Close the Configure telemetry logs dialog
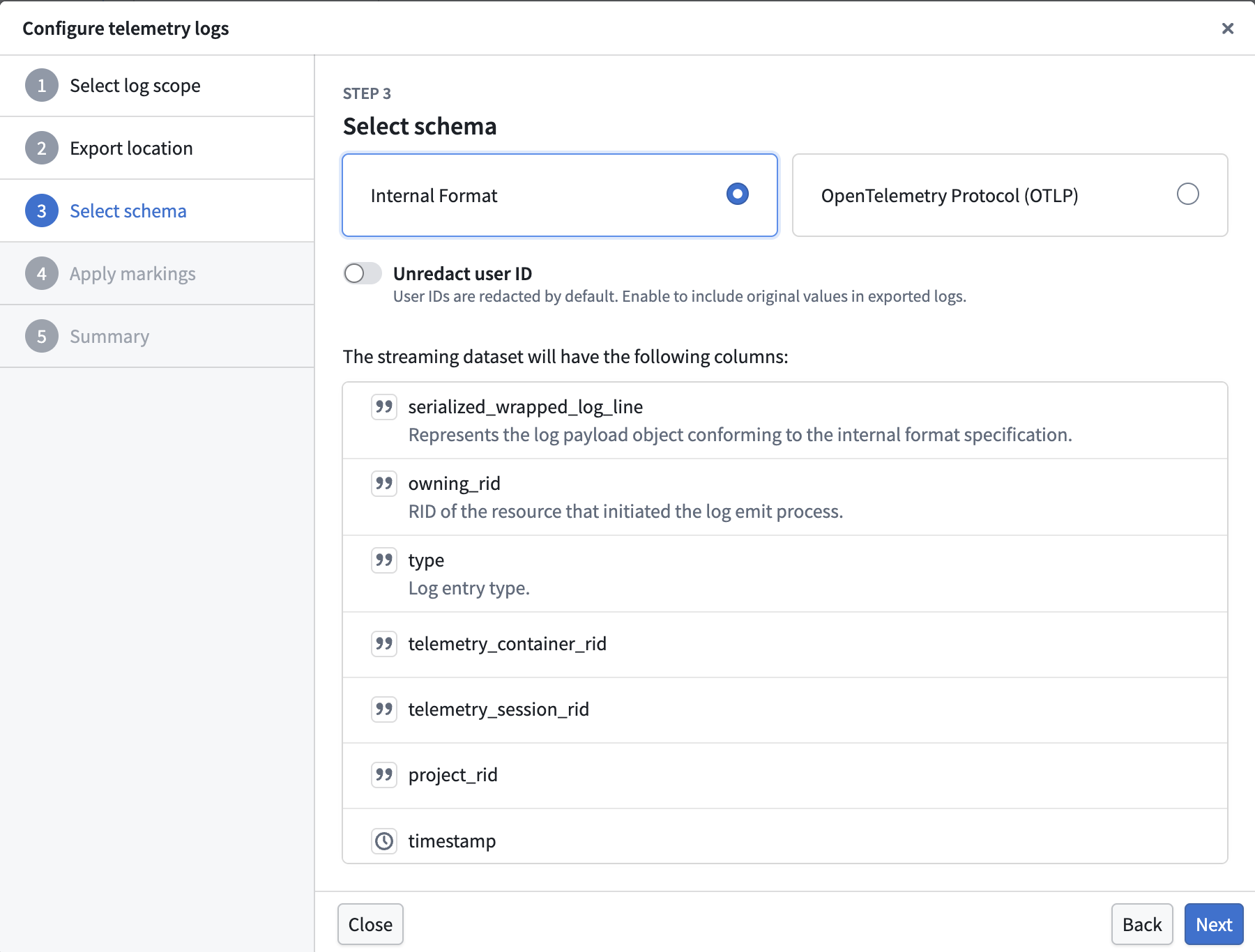This screenshot has height=952, width=1255. (1228, 29)
